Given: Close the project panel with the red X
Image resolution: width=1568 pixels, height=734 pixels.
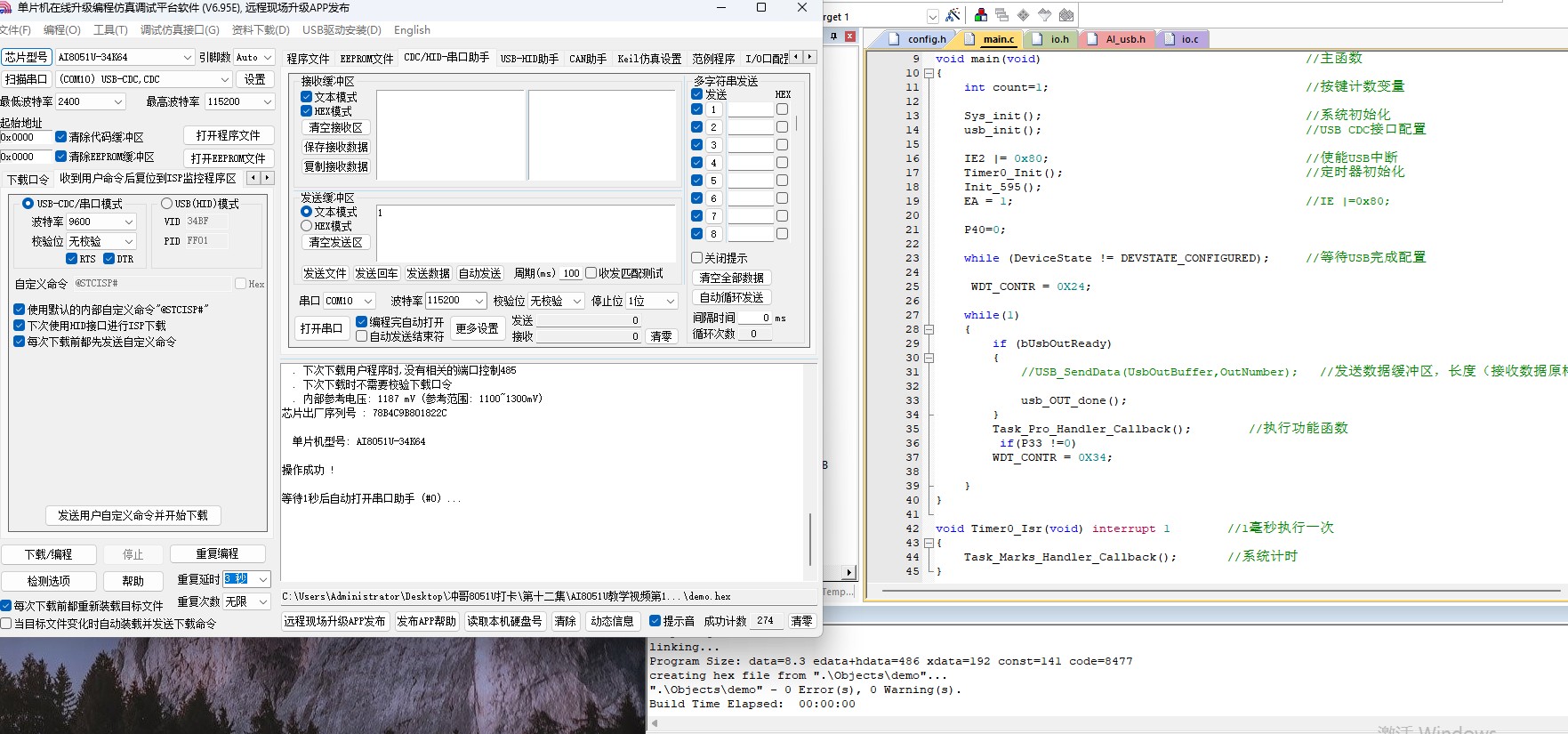Looking at the screenshot, I should 850,36.
